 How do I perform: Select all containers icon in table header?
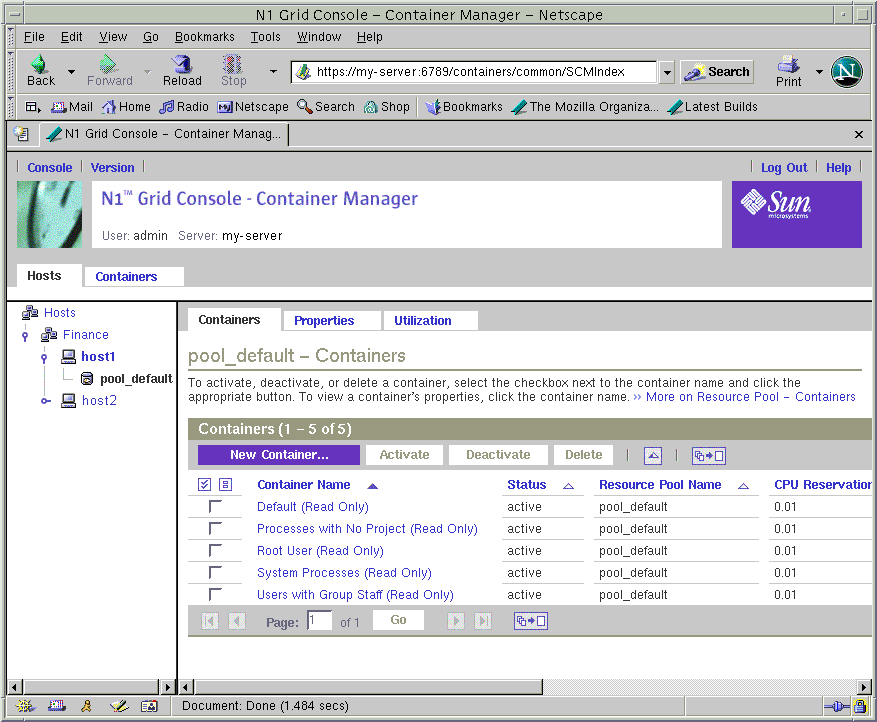pos(204,484)
